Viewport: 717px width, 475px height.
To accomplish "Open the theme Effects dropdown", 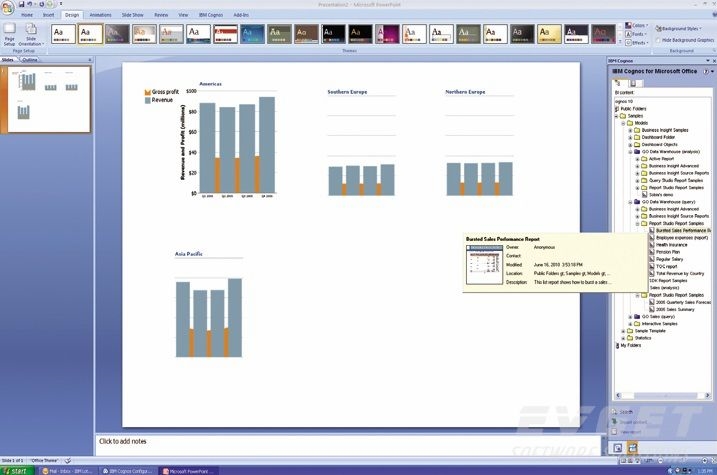I will point(637,43).
